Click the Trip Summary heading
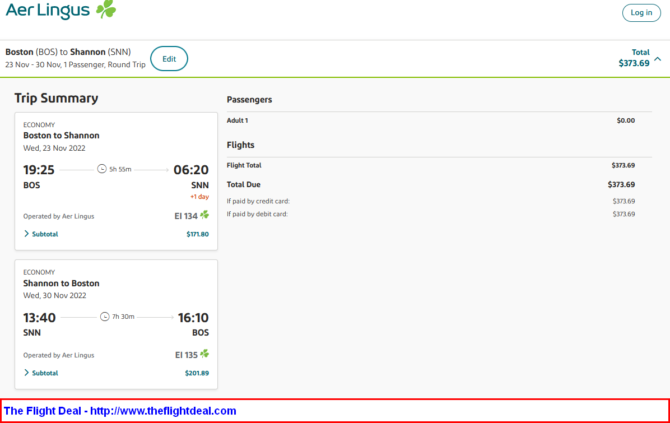670x423 pixels. (56, 98)
